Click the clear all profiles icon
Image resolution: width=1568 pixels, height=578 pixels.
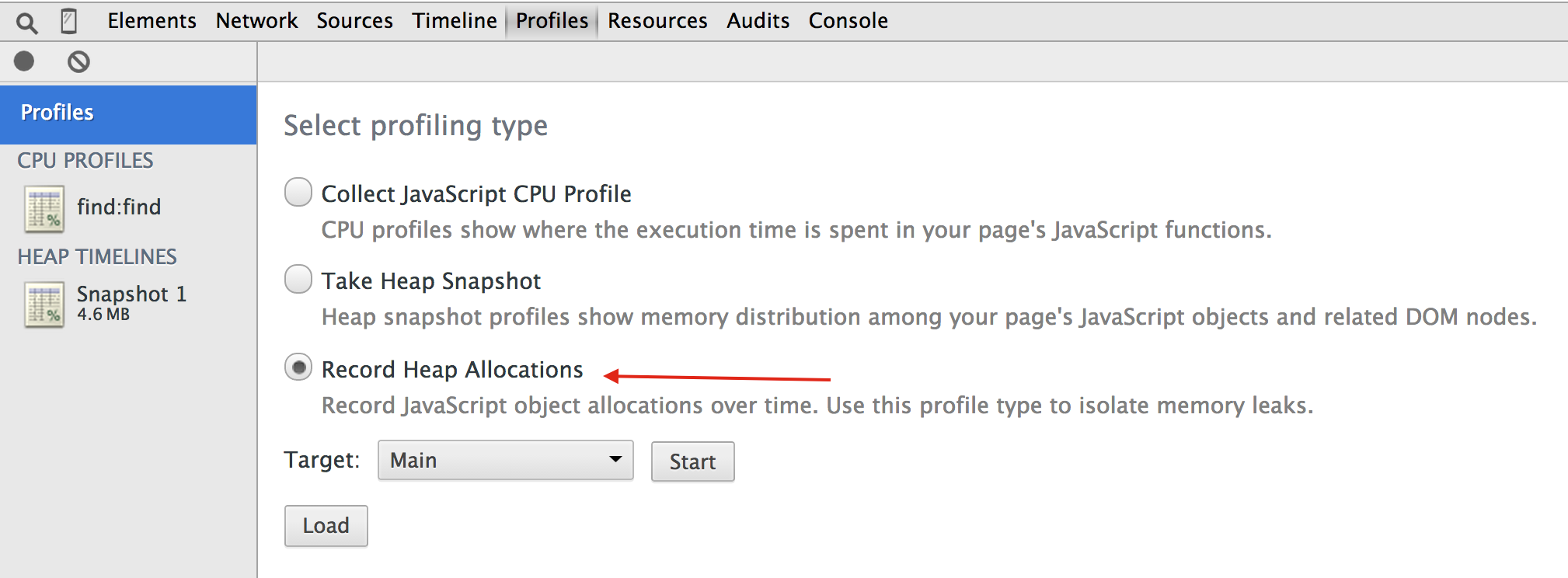[78, 61]
